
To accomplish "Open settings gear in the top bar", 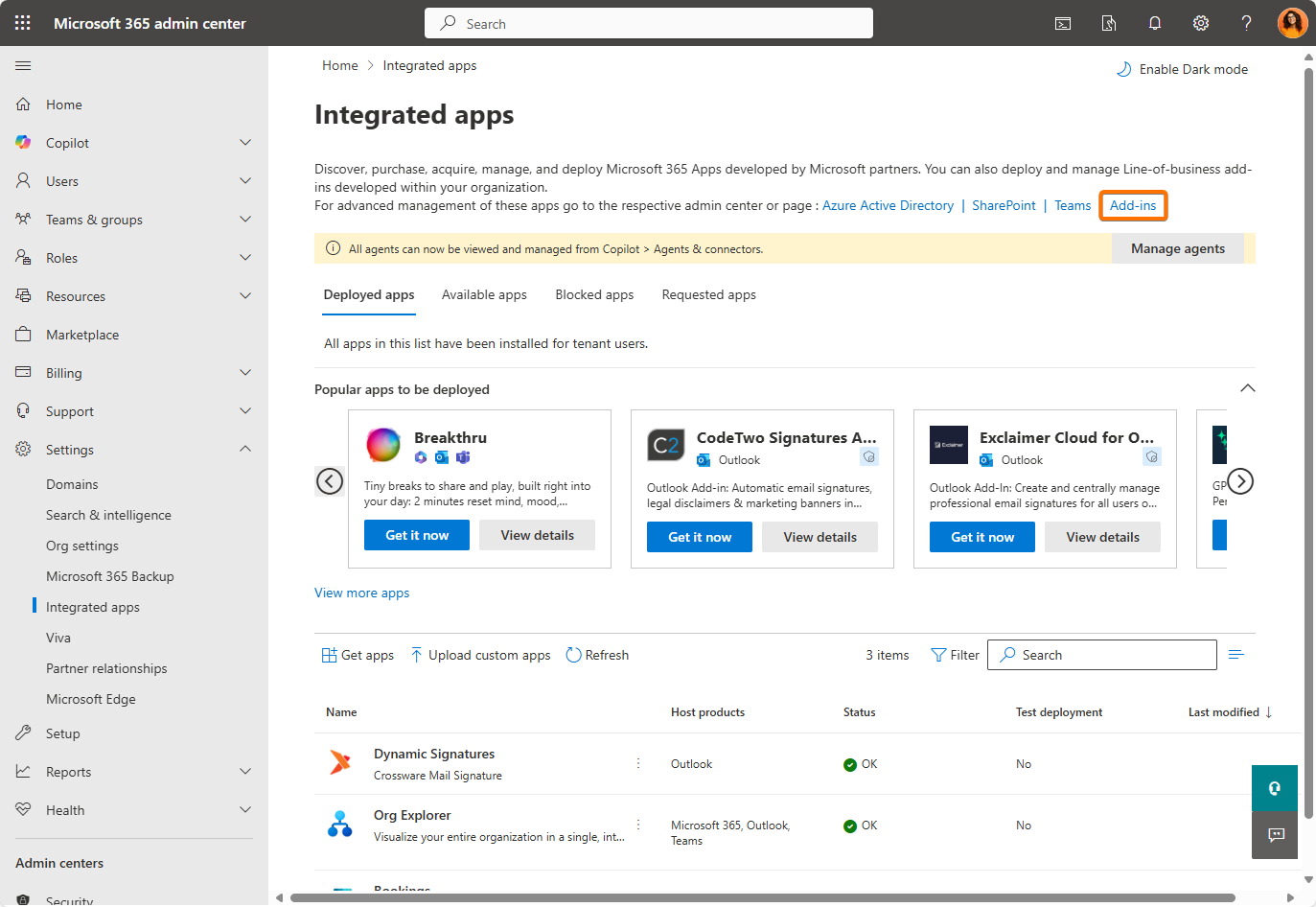I will [1201, 23].
